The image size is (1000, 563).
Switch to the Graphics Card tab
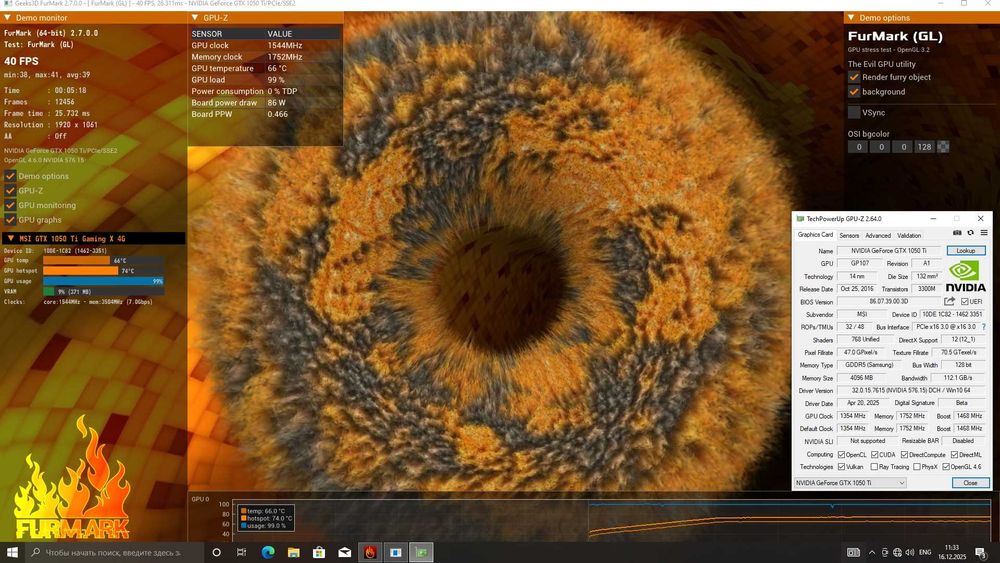click(815, 235)
